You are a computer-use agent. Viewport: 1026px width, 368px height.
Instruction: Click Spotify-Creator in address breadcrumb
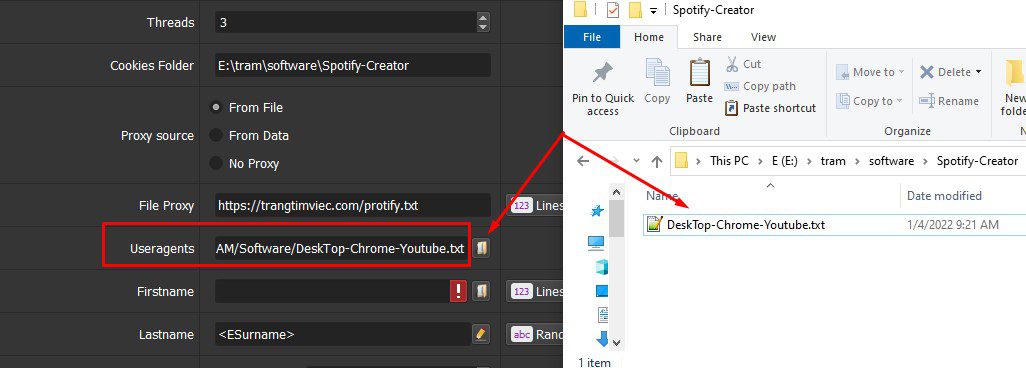click(x=977, y=161)
